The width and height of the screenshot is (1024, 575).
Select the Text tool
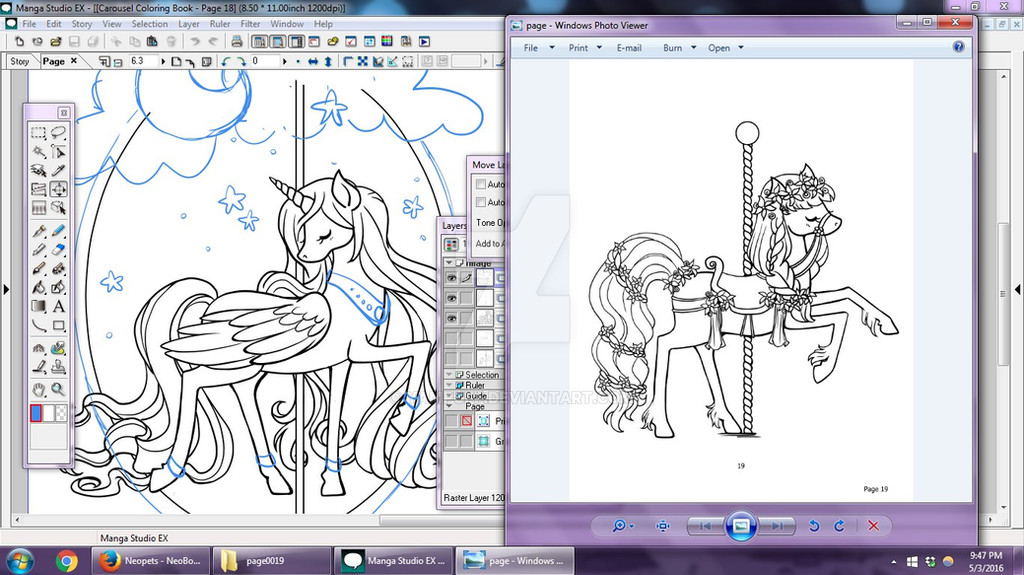pos(58,306)
